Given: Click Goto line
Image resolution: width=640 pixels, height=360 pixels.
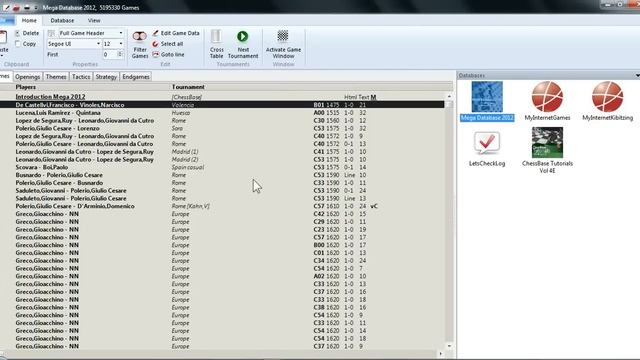Looking at the screenshot, I should coord(168,54).
